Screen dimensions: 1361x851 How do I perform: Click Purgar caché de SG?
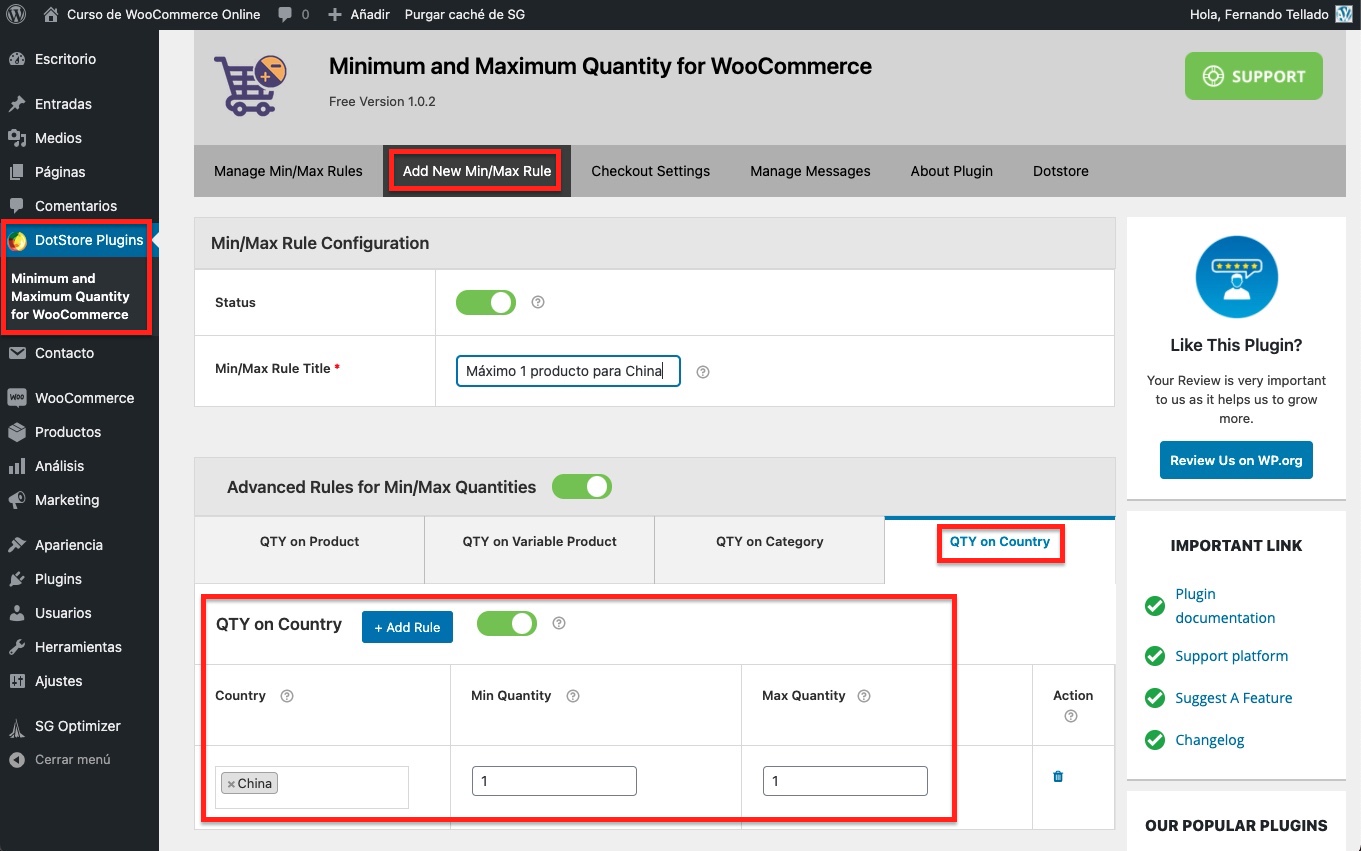tap(464, 14)
